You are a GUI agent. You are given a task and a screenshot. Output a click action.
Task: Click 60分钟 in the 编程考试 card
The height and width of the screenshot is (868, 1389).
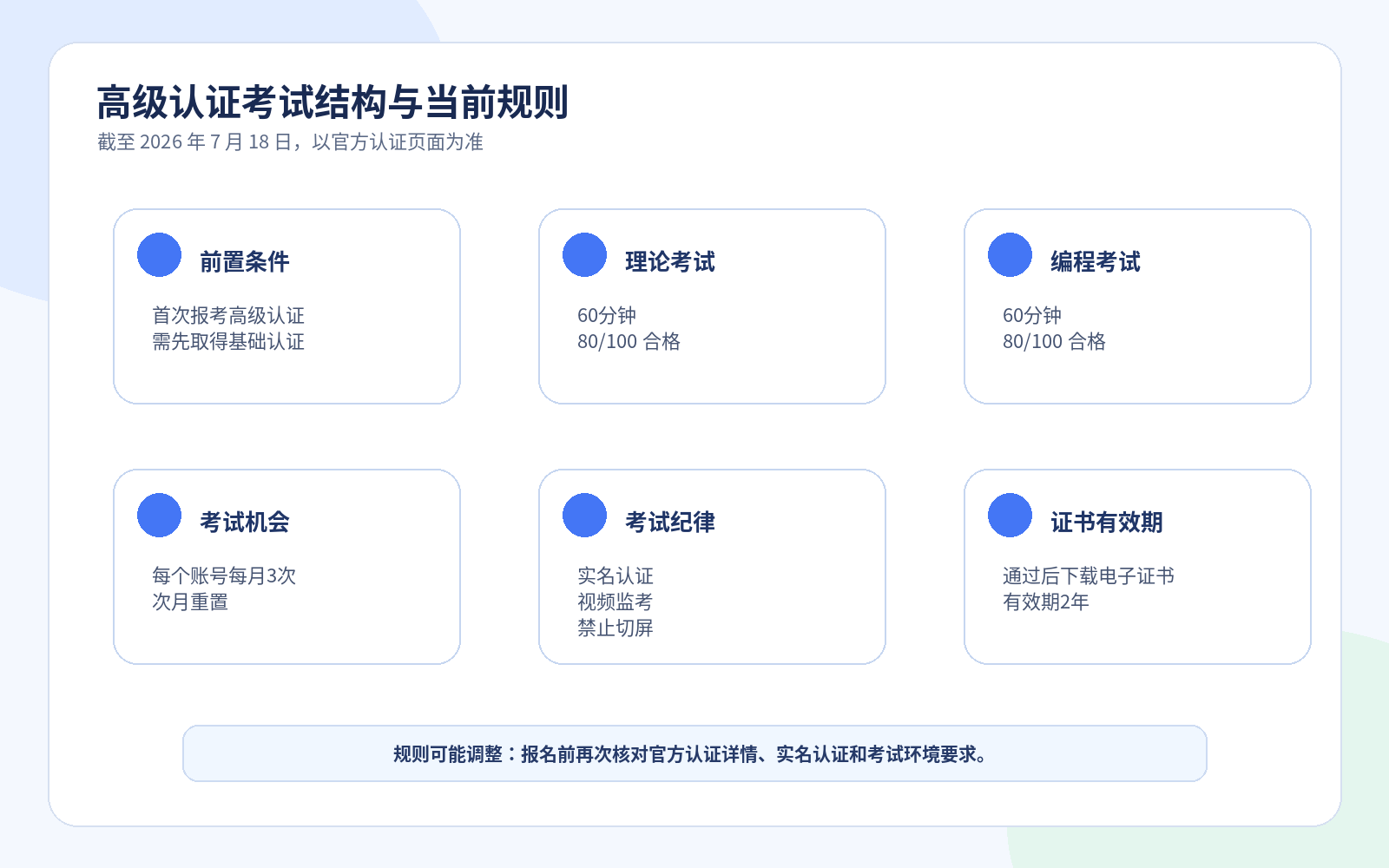(x=1032, y=315)
